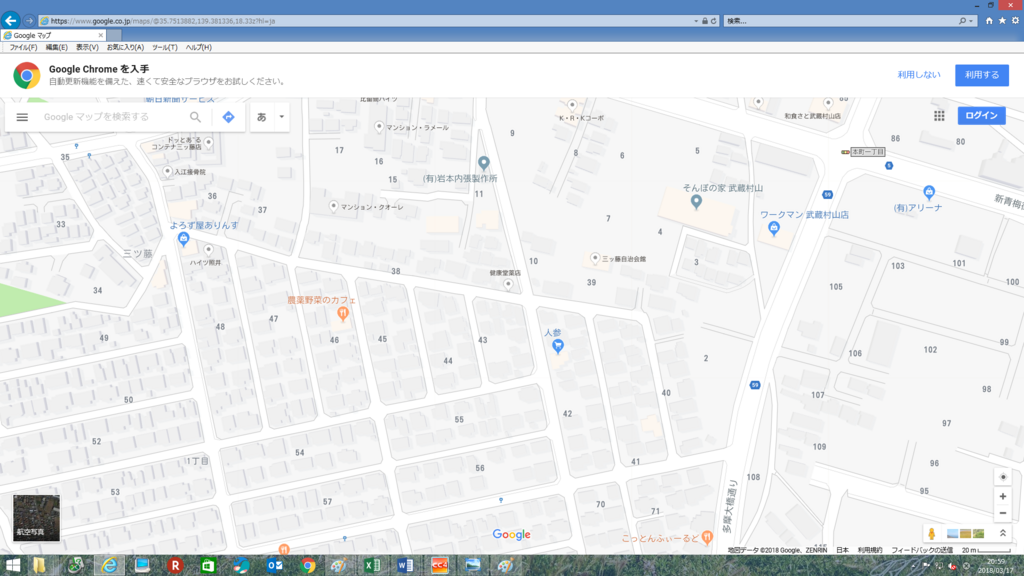Click the ワークマン 武蔵村山店 shop pin
This screenshot has height=576, width=1024.
click(774, 228)
